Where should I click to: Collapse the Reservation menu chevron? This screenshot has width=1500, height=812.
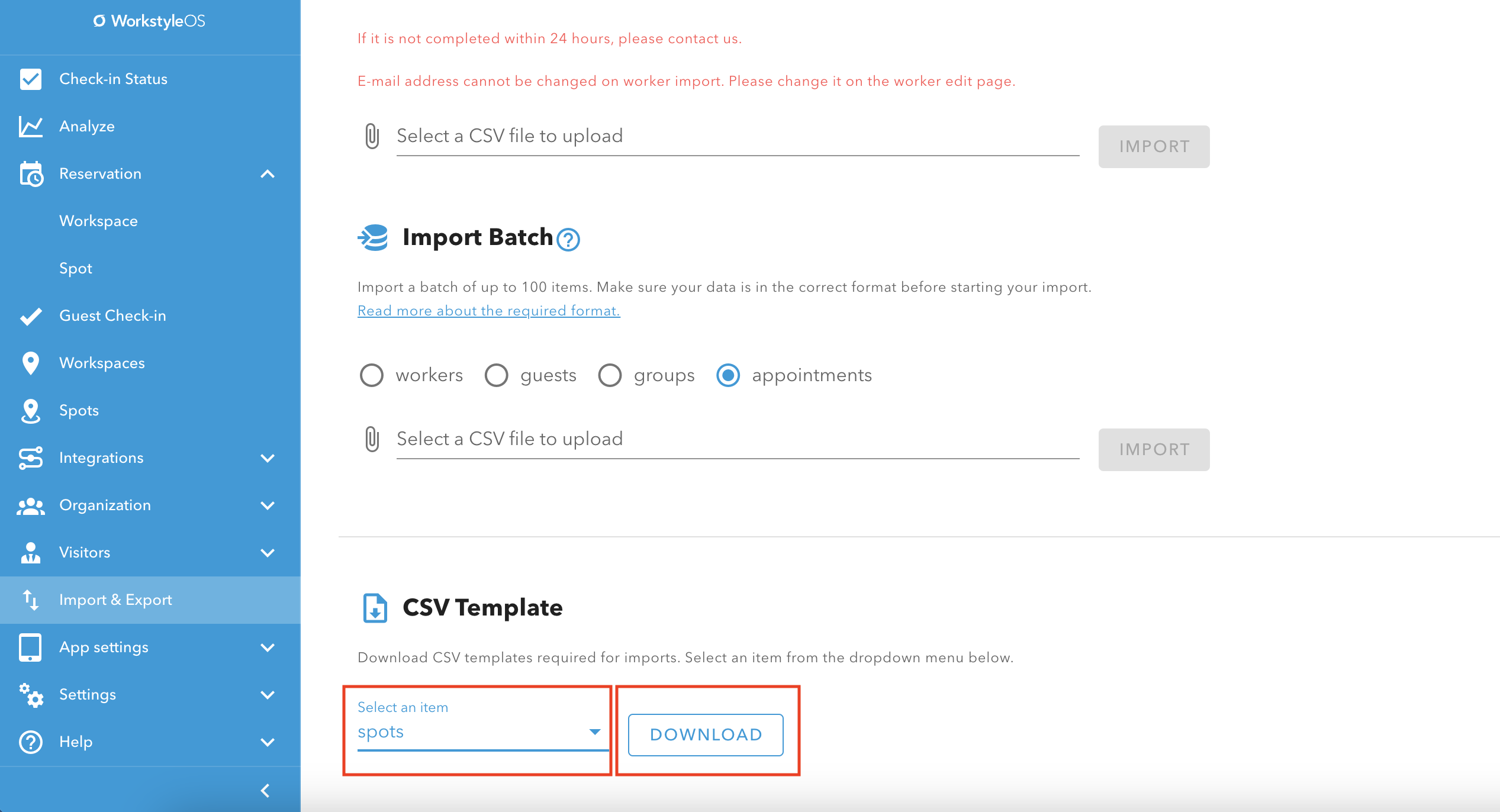point(268,174)
